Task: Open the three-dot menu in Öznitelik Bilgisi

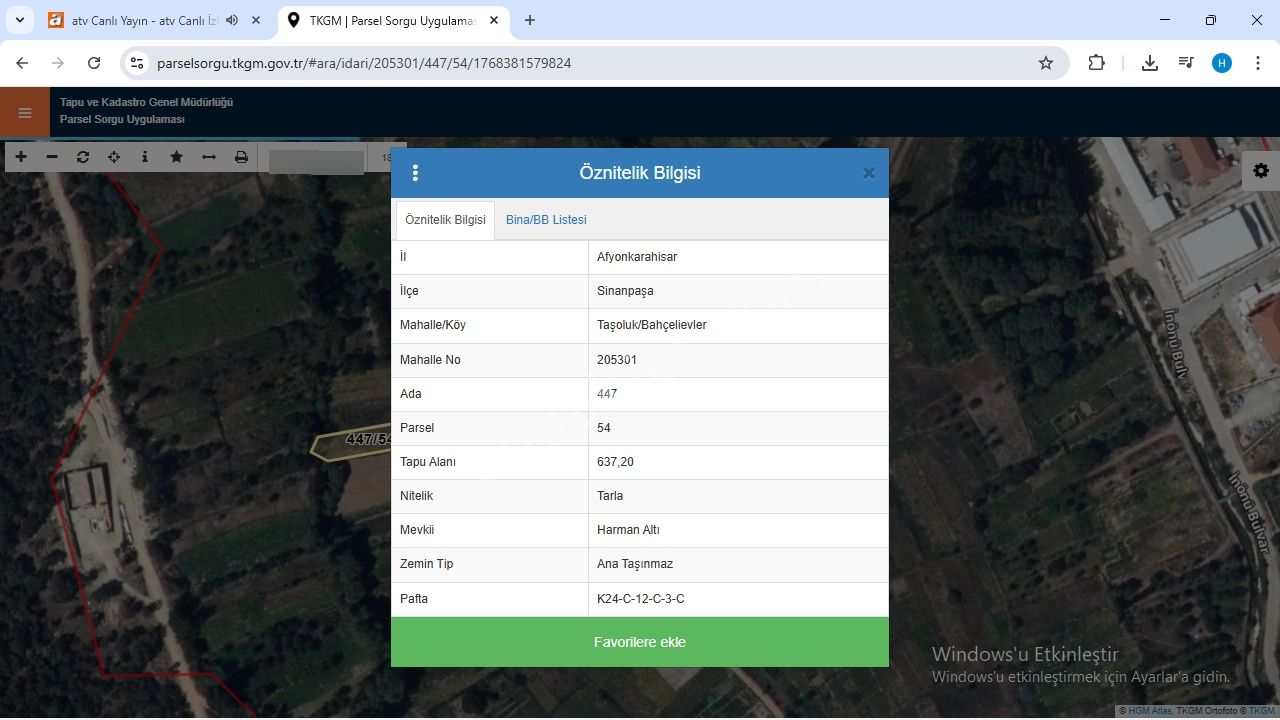Action: tap(415, 173)
